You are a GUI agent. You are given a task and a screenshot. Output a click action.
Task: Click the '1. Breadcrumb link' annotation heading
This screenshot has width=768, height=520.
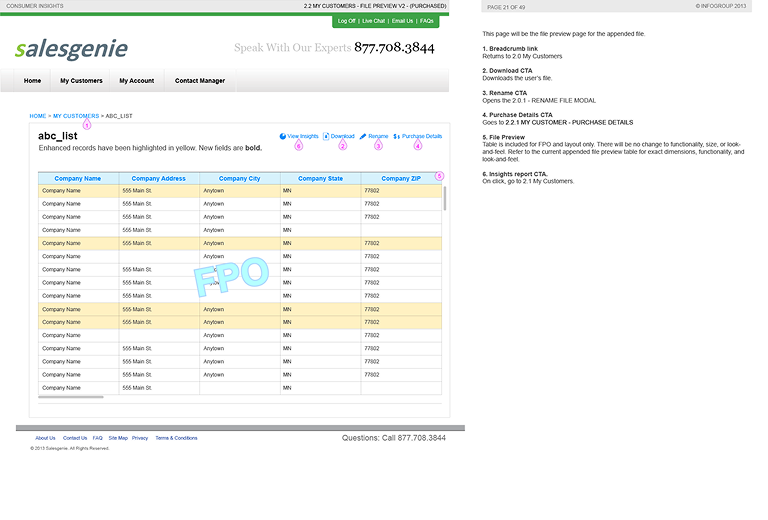click(x=510, y=49)
